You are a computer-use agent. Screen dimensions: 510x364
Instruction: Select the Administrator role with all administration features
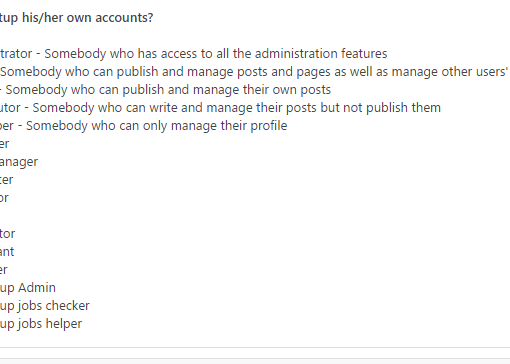click(x=193, y=54)
